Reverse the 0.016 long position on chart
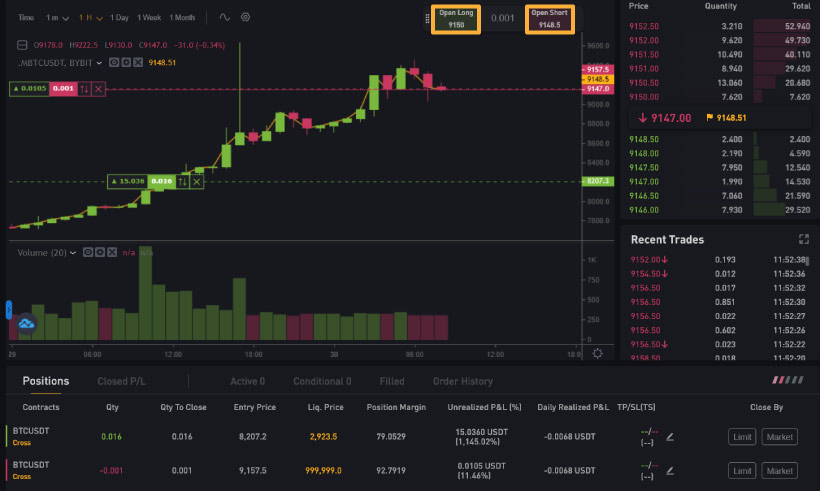Screen dimensions: 820x491 [x=183, y=181]
